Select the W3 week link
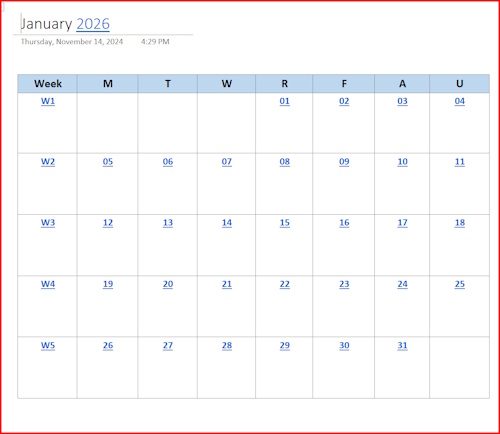Screen dimensions: 500x434 pos(48,223)
